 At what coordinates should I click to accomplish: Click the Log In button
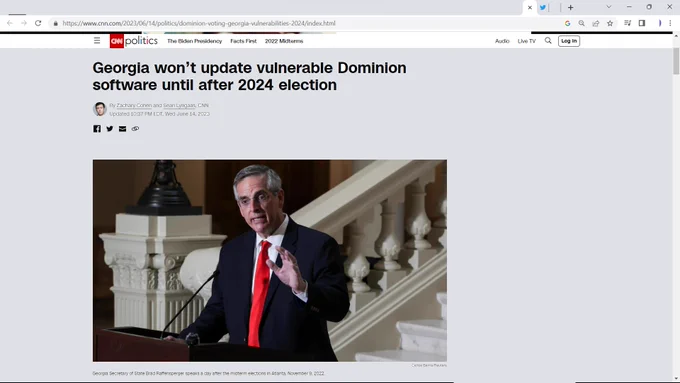click(x=569, y=41)
